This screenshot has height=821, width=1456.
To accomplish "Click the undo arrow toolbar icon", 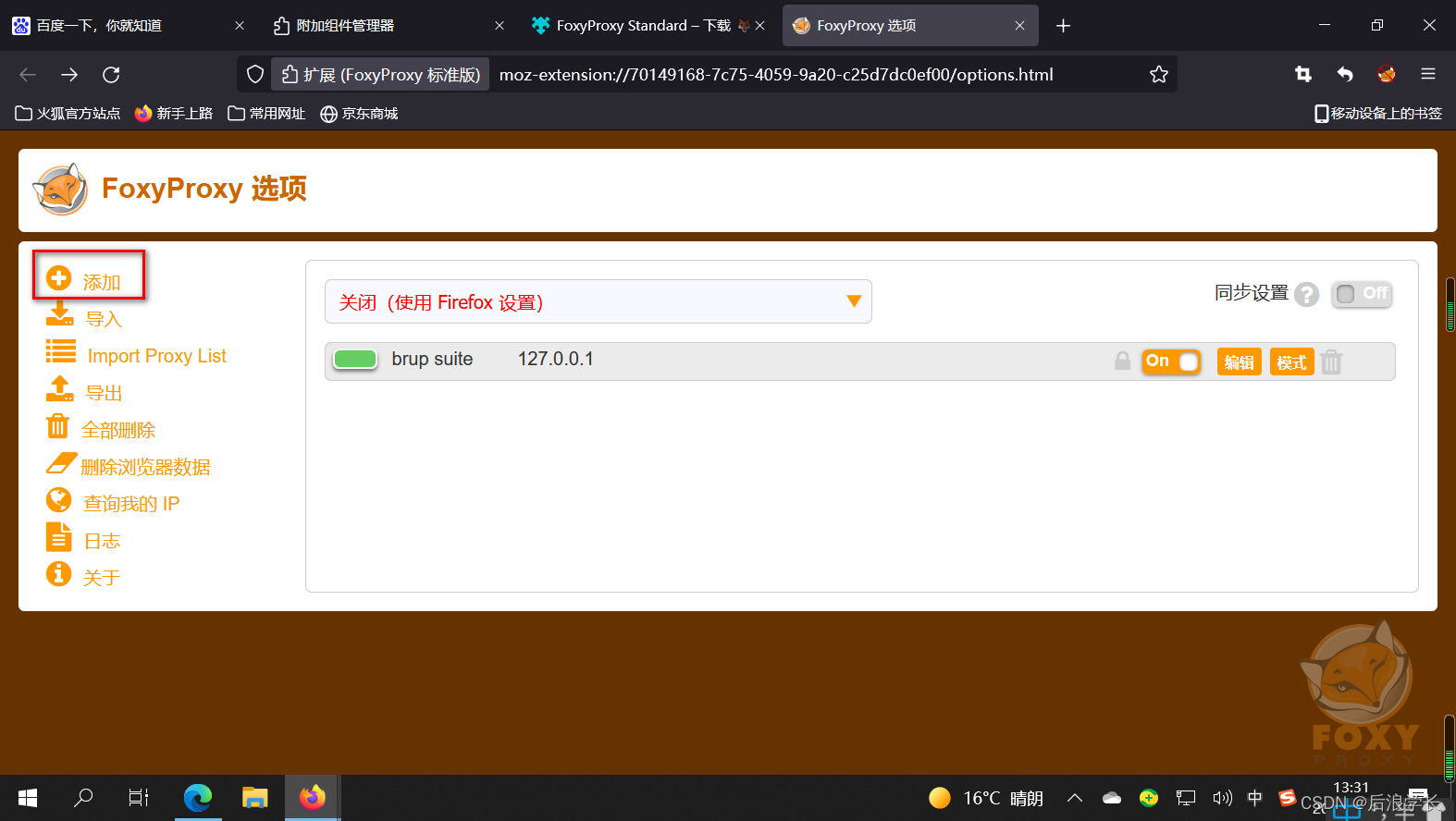I will click(1345, 74).
